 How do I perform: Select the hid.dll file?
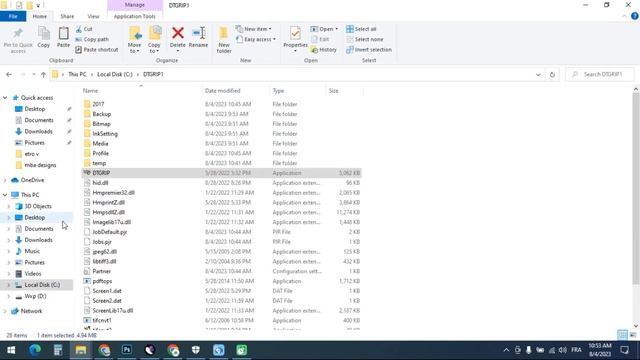click(x=100, y=182)
